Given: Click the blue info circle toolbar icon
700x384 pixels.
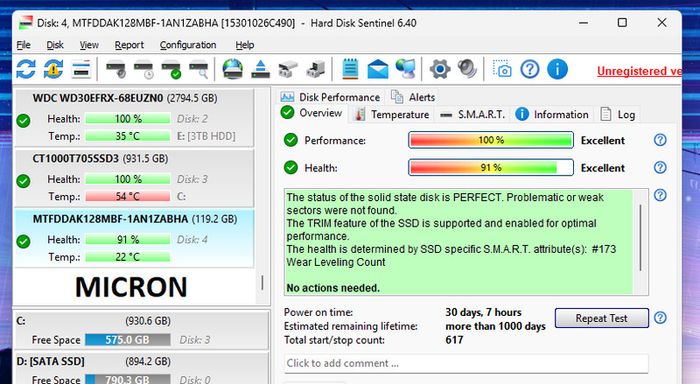Looking at the screenshot, I should tap(557, 70).
